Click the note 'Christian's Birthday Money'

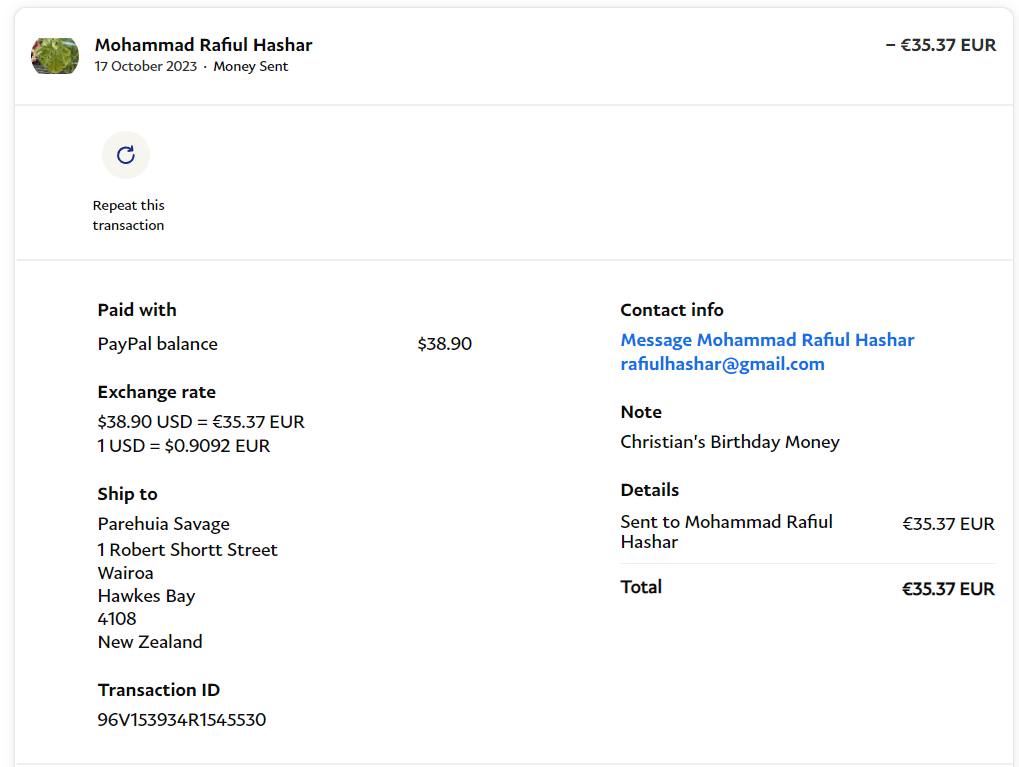point(730,442)
